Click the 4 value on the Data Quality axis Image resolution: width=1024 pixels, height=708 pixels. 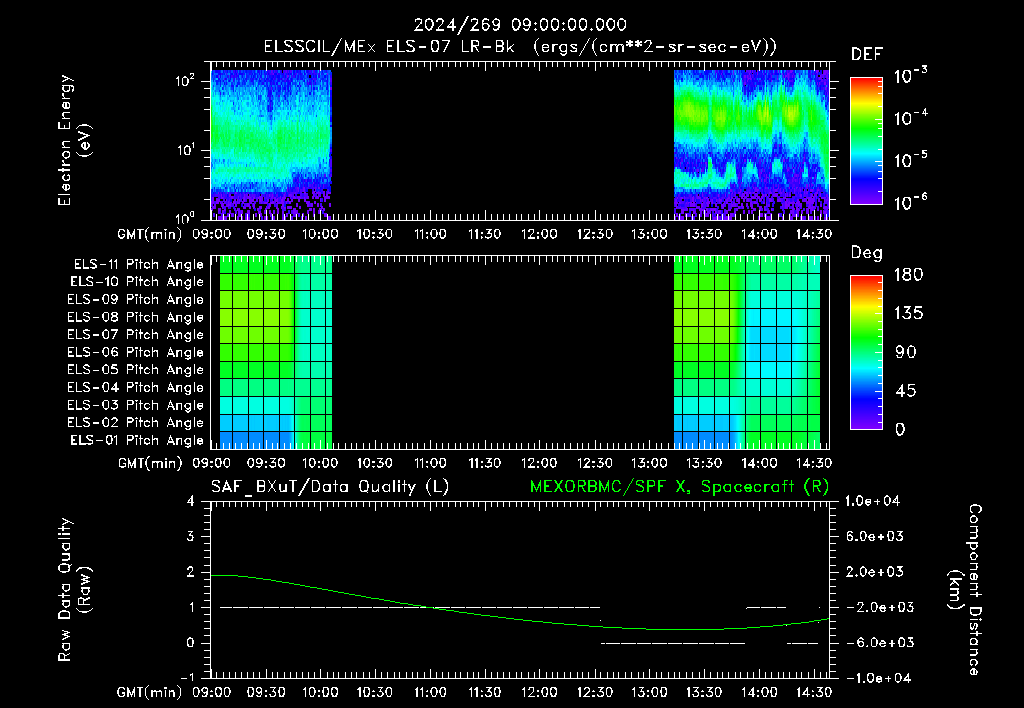click(191, 501)
